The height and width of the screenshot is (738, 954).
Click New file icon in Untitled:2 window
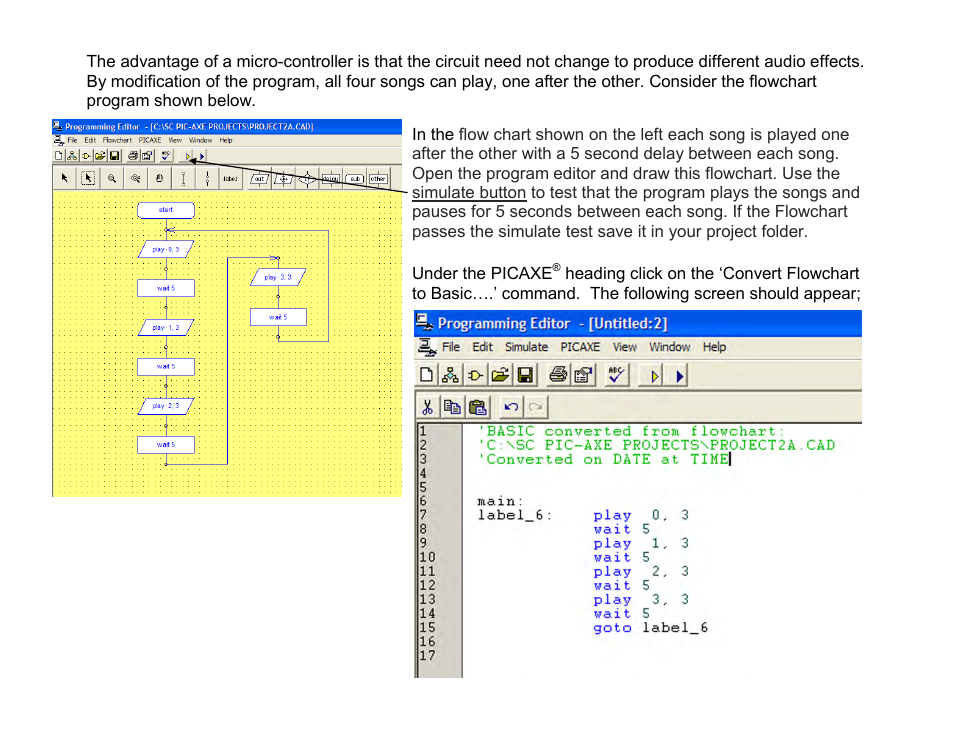427,375
